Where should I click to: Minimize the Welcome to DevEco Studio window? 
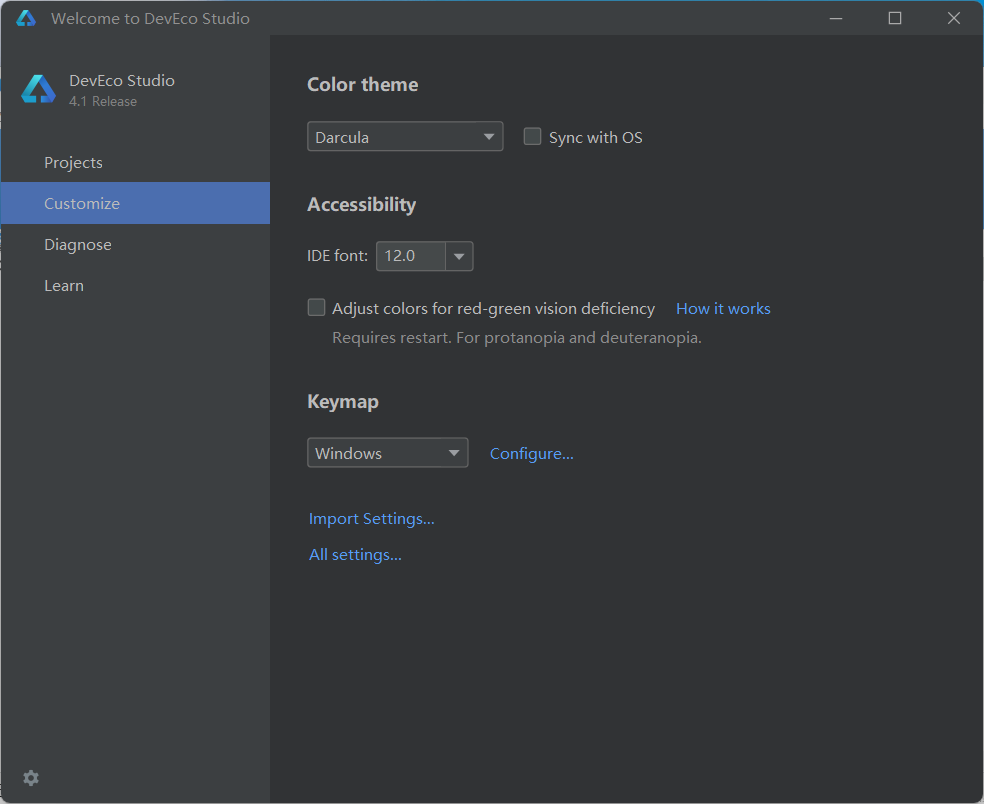836,17
